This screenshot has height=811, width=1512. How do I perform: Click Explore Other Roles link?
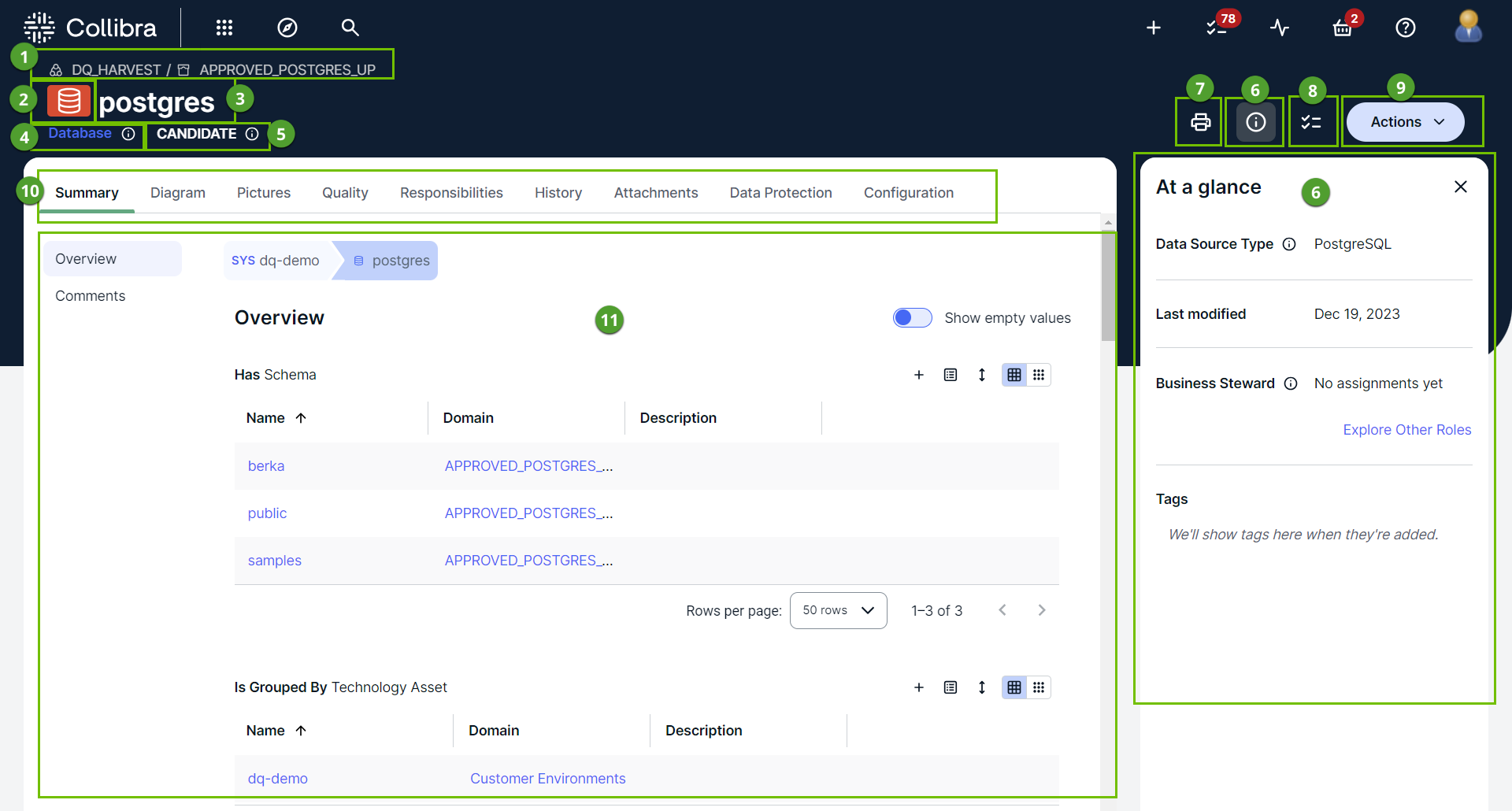coord(1406,430)
